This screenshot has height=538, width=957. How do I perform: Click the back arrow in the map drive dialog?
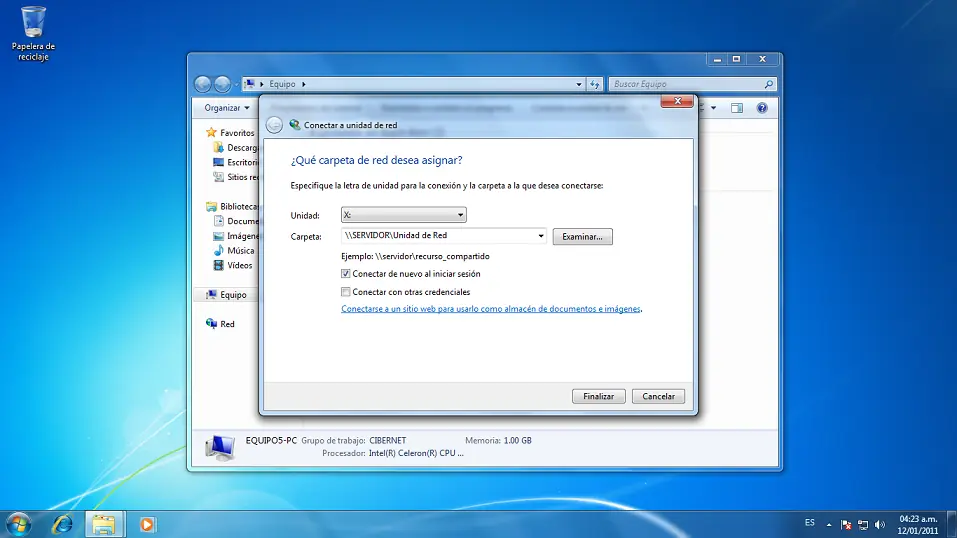(x=274, y=125)
